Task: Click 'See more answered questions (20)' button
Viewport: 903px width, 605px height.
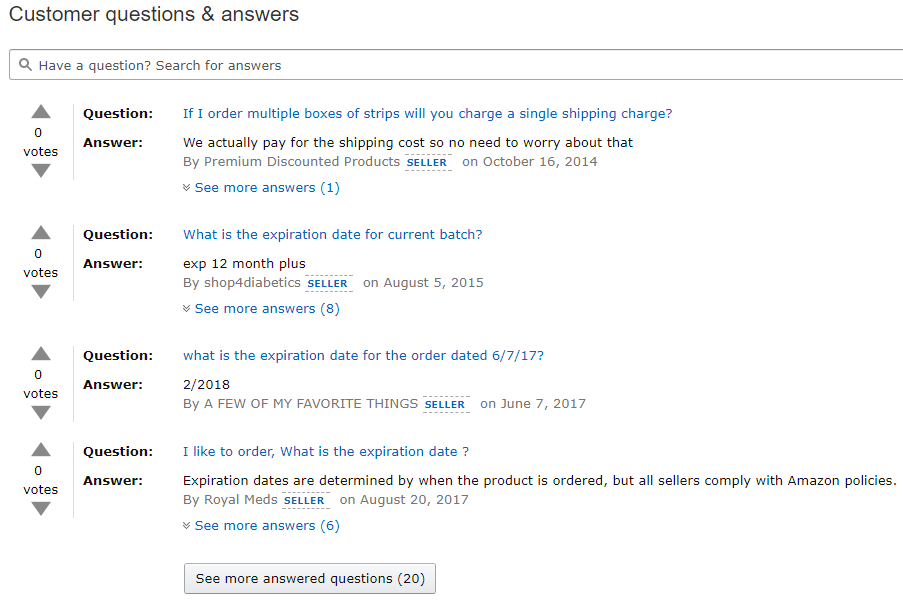Action: [x=309, y=578]
